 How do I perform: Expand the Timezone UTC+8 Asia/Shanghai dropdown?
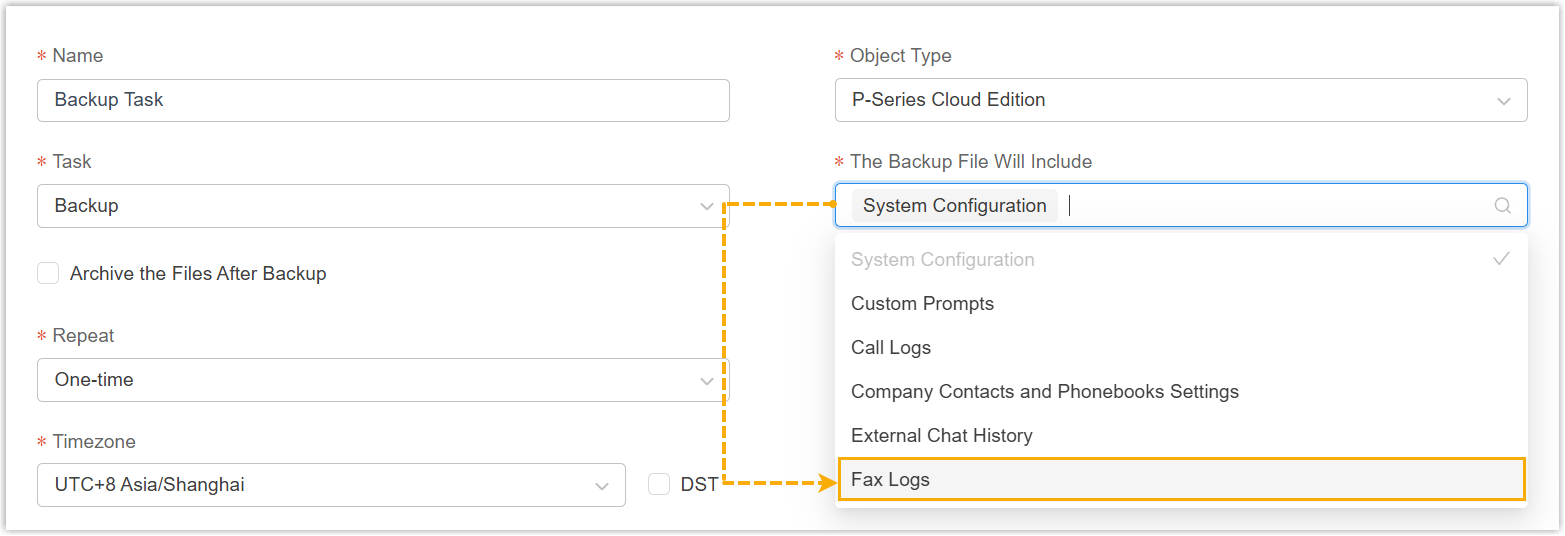[x=330, y=485]
